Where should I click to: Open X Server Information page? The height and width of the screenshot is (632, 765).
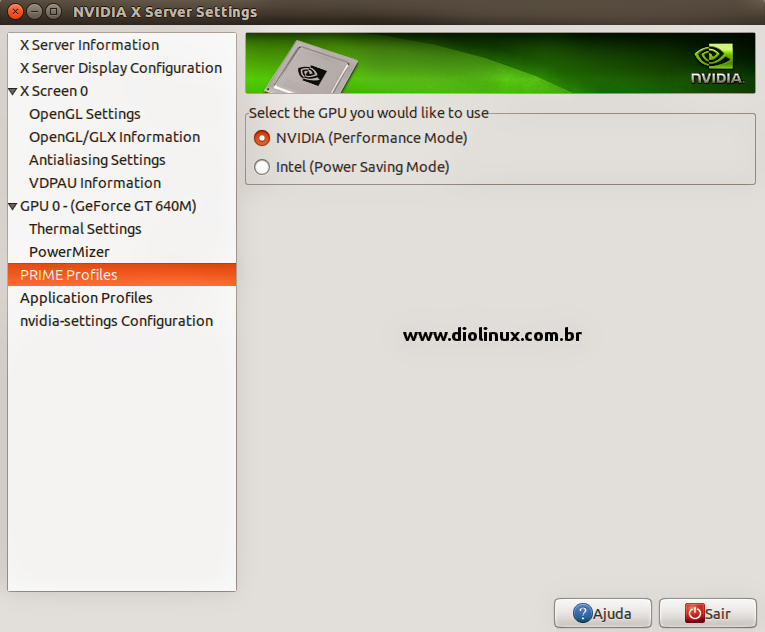point(89,45)
